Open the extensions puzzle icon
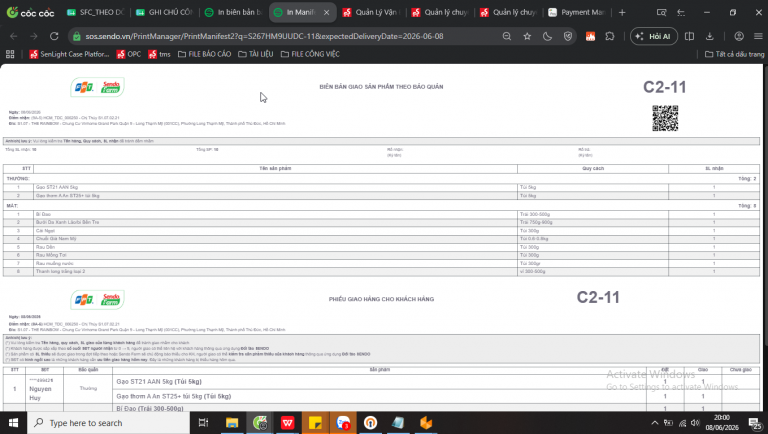 pyautogui.click(x=610, y=36)
